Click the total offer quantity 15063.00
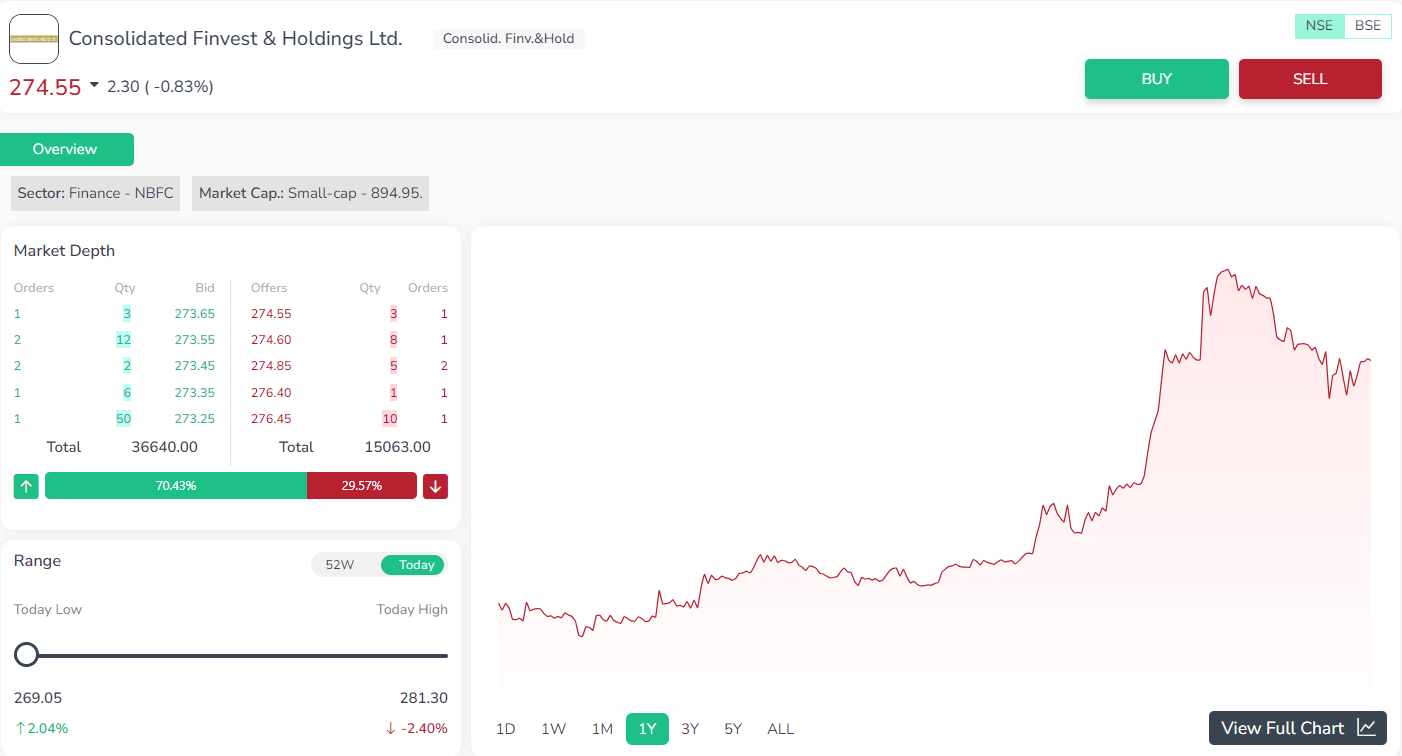This screenshot has width=1402, height=756. [398, 447]
